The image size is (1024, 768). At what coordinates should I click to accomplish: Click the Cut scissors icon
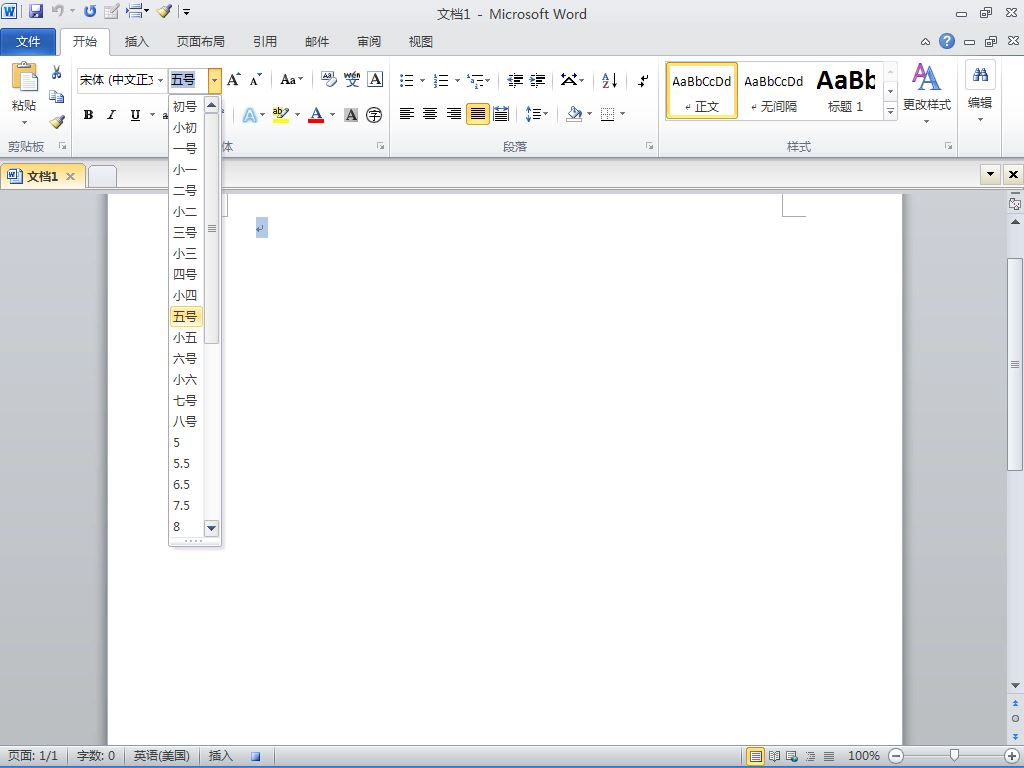click(x=57, y=72)
